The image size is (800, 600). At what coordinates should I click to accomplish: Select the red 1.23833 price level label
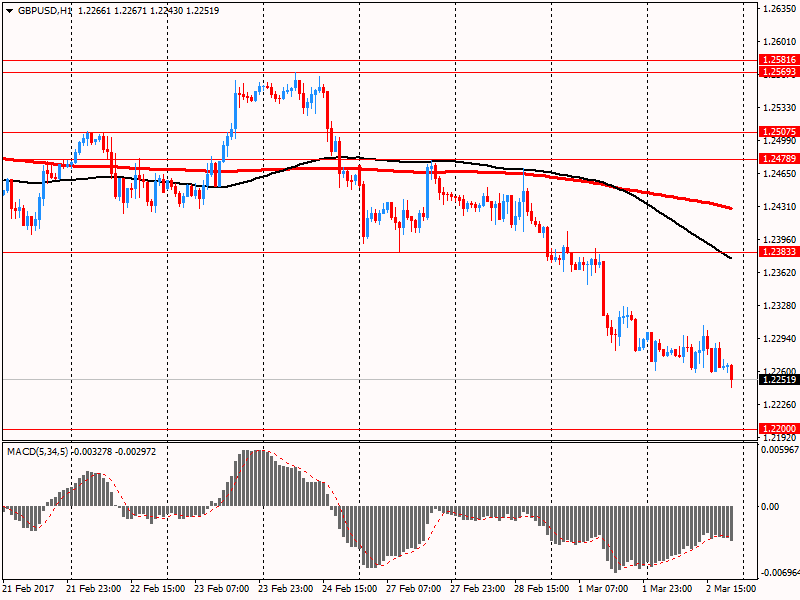pos(779,252)
